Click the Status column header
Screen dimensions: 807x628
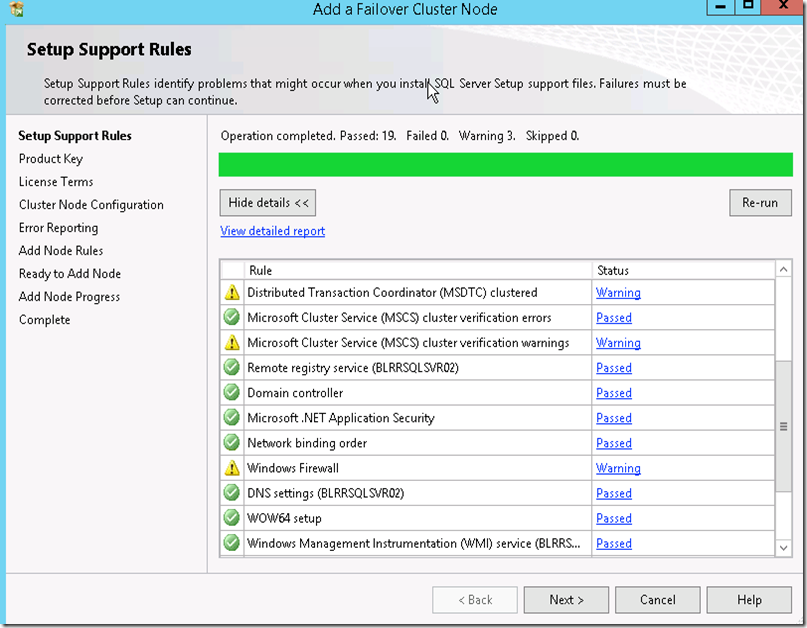683,270
